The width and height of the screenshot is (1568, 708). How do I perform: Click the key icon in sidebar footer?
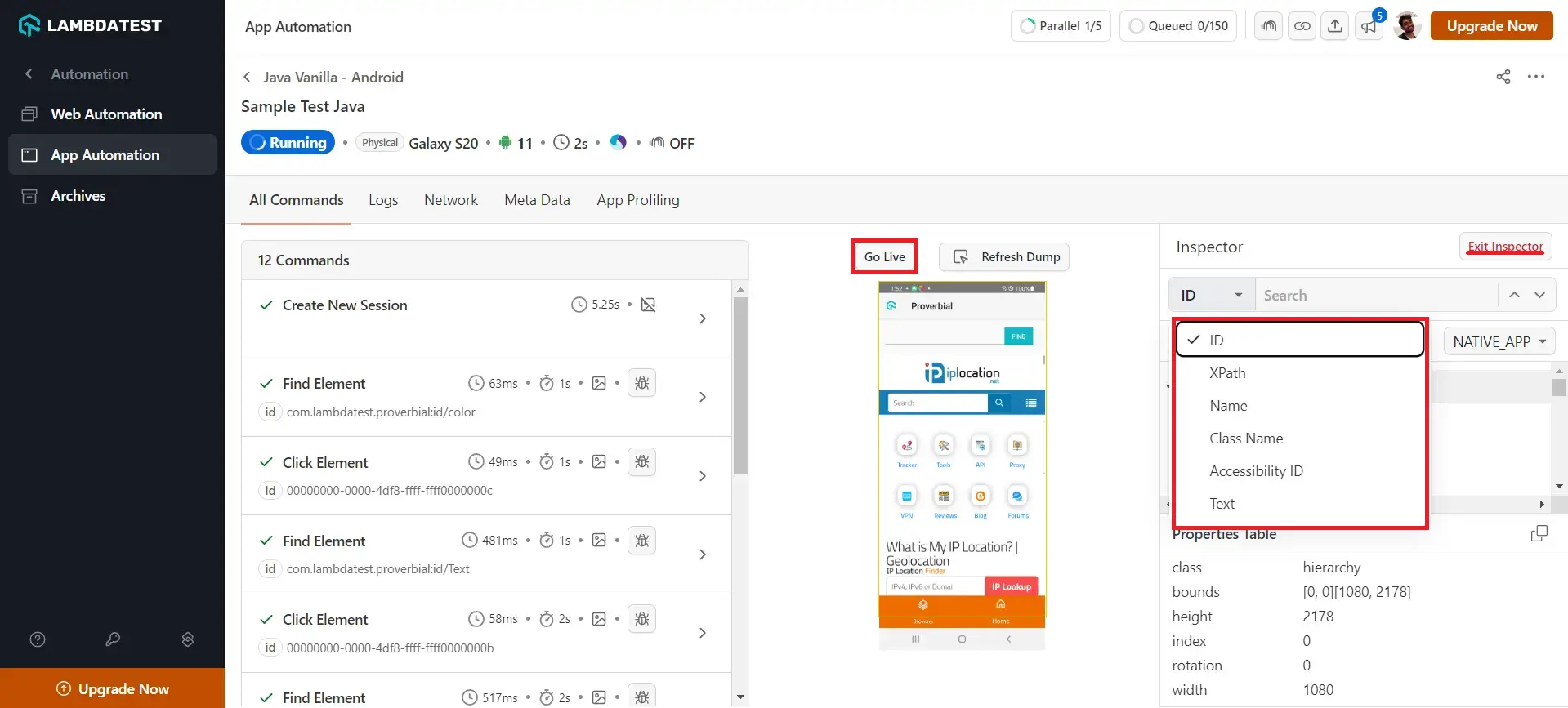[113, 639]
